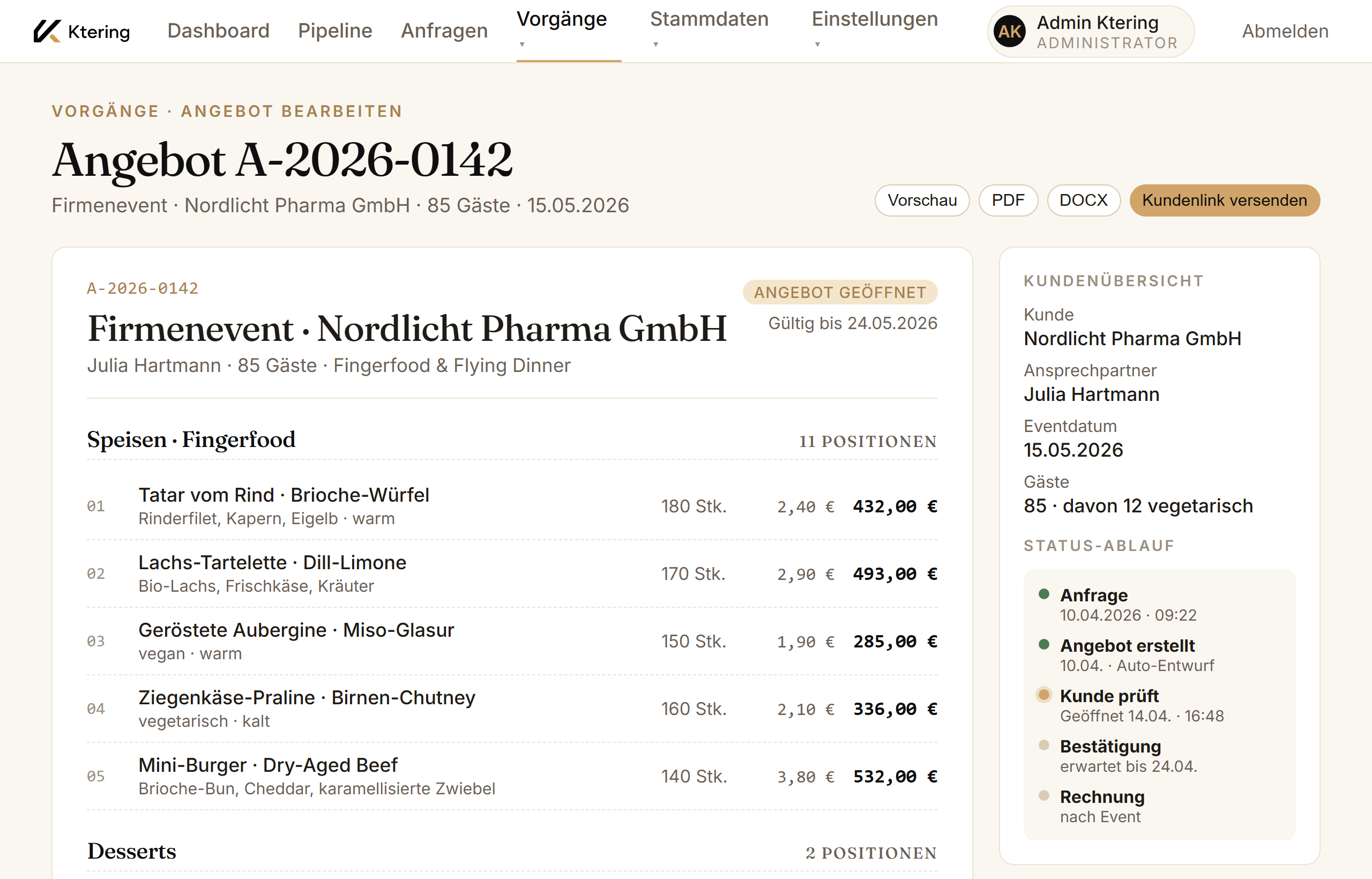Click the Ktering logo icon
The width and height of the screenshot is (1372, 879).
[x=47, y=31]
